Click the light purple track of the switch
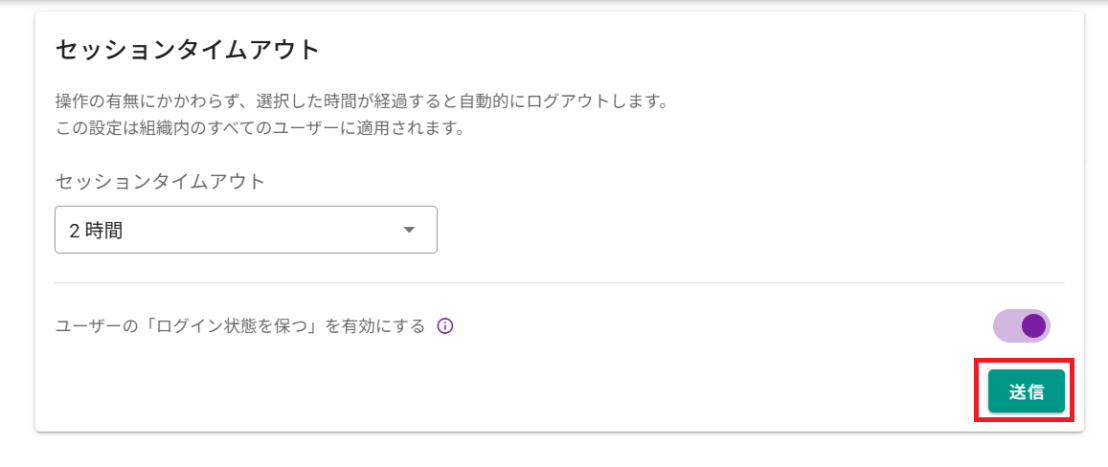The width and height of the screenshot is (1108, 467). point(1004,326)
